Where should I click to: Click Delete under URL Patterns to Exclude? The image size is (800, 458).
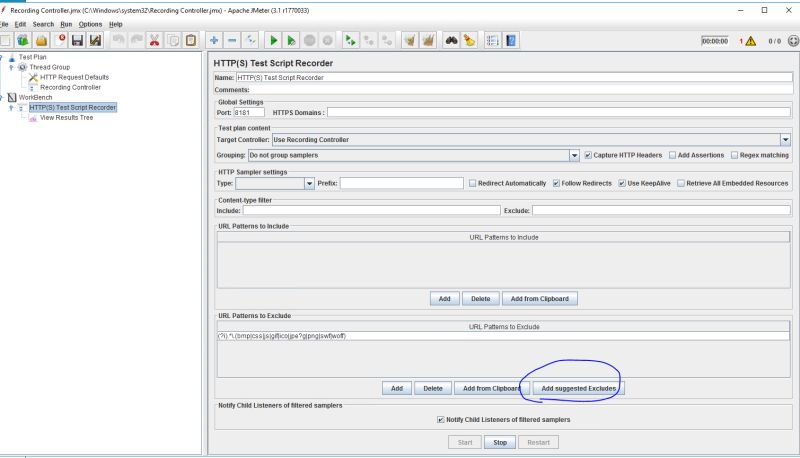tap(433, 389)
